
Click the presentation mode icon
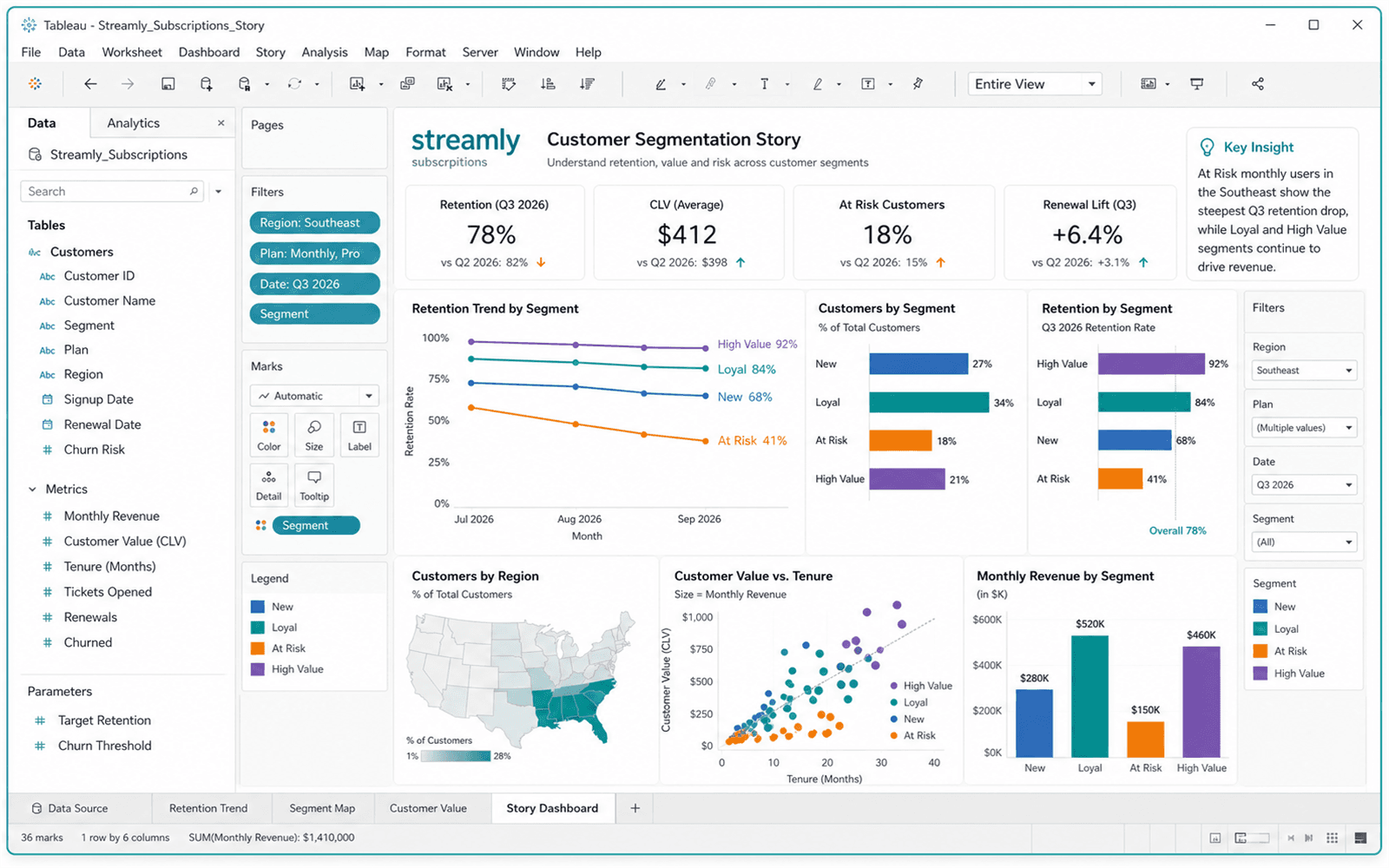(x=1197, y=84)
